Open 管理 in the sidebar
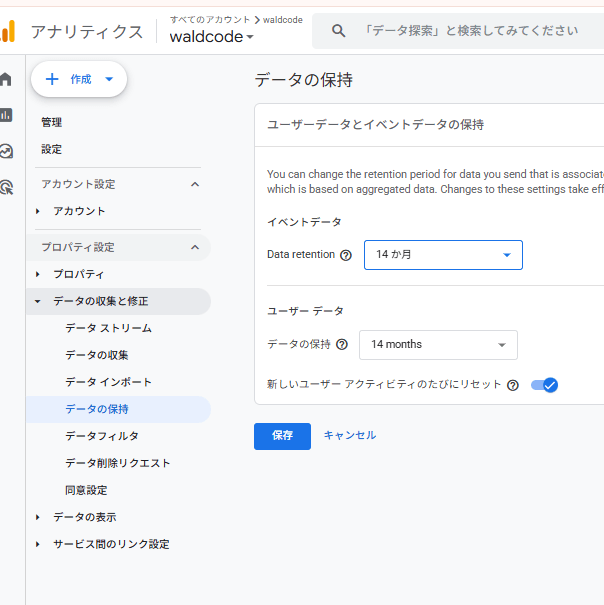The width and height of the screenshot is (604, 605). (x=51, y=122)
